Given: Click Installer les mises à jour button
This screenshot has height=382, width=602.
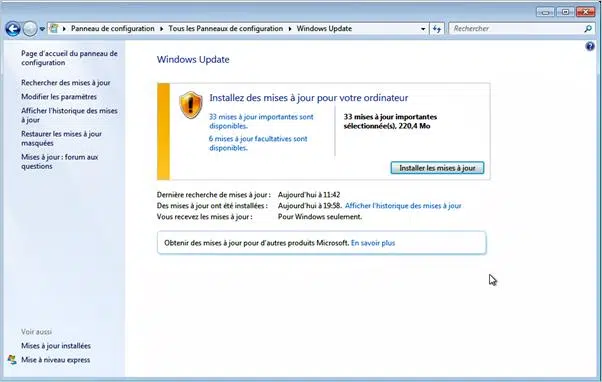Looking at the screenshot, I should (x=437, y=168).
